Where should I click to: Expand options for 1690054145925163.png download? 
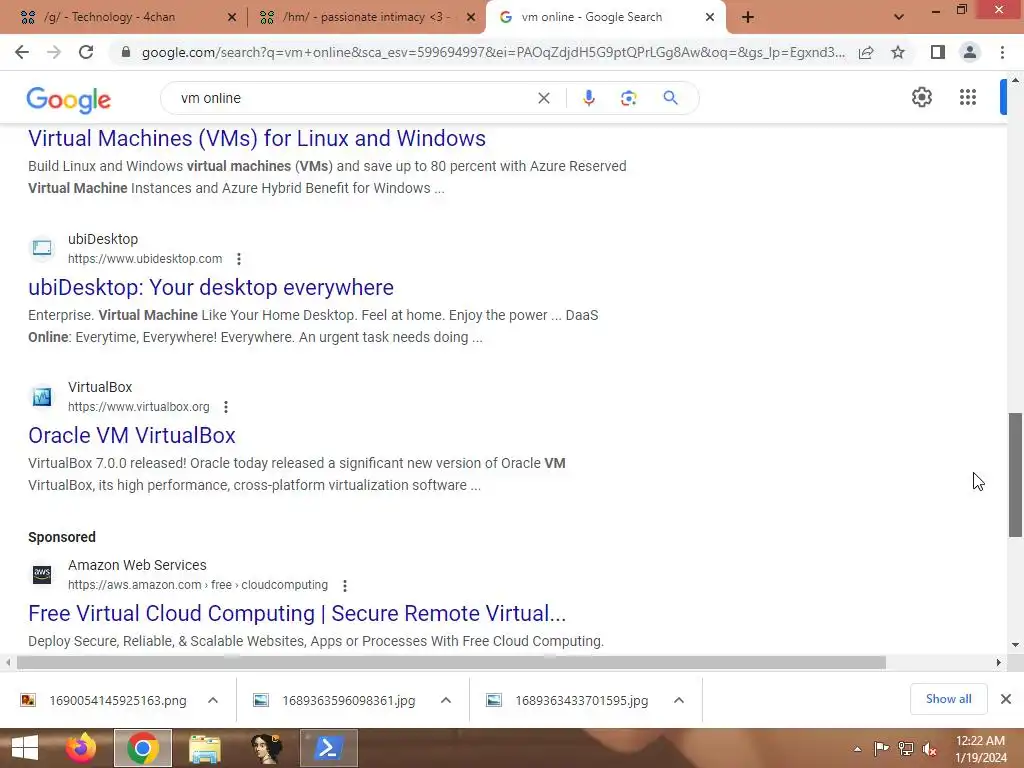(x=213, y=700)
